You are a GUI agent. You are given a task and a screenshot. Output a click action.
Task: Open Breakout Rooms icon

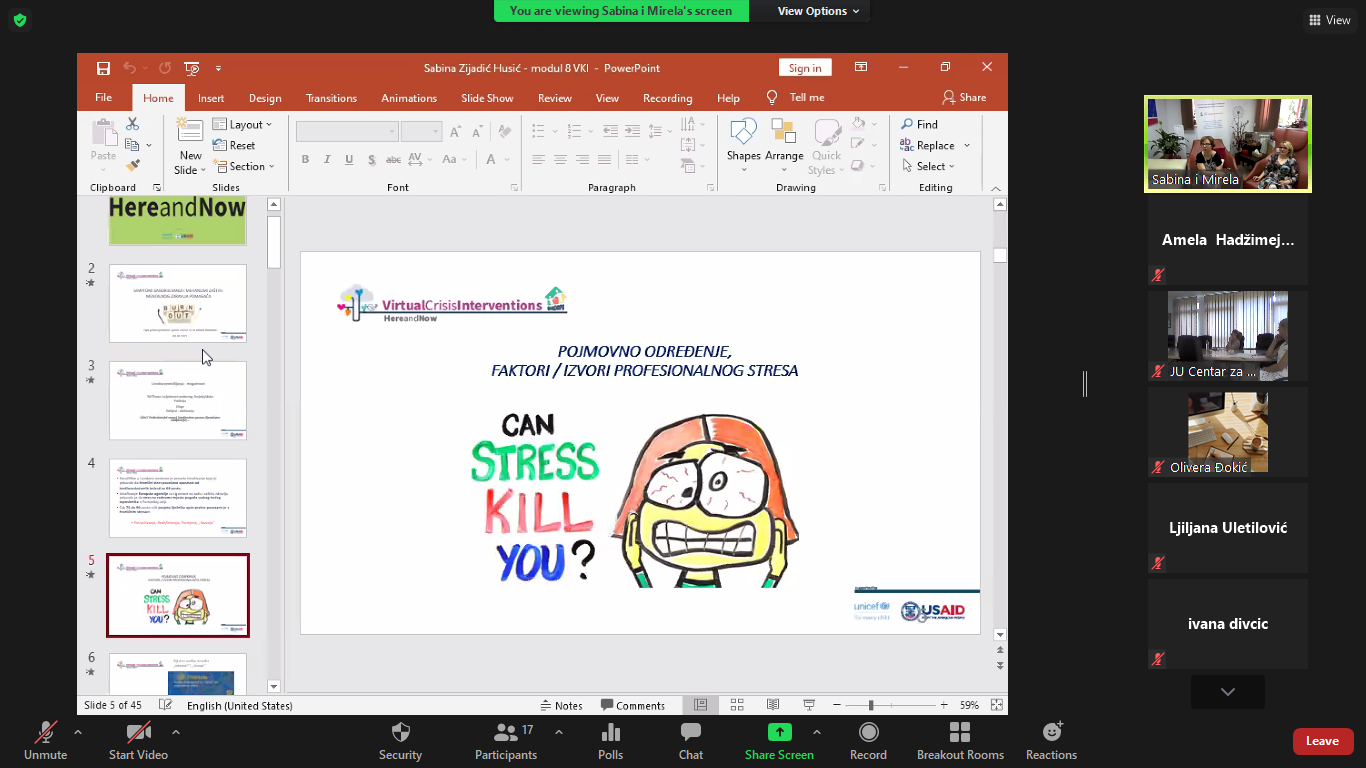pos(960,732)
